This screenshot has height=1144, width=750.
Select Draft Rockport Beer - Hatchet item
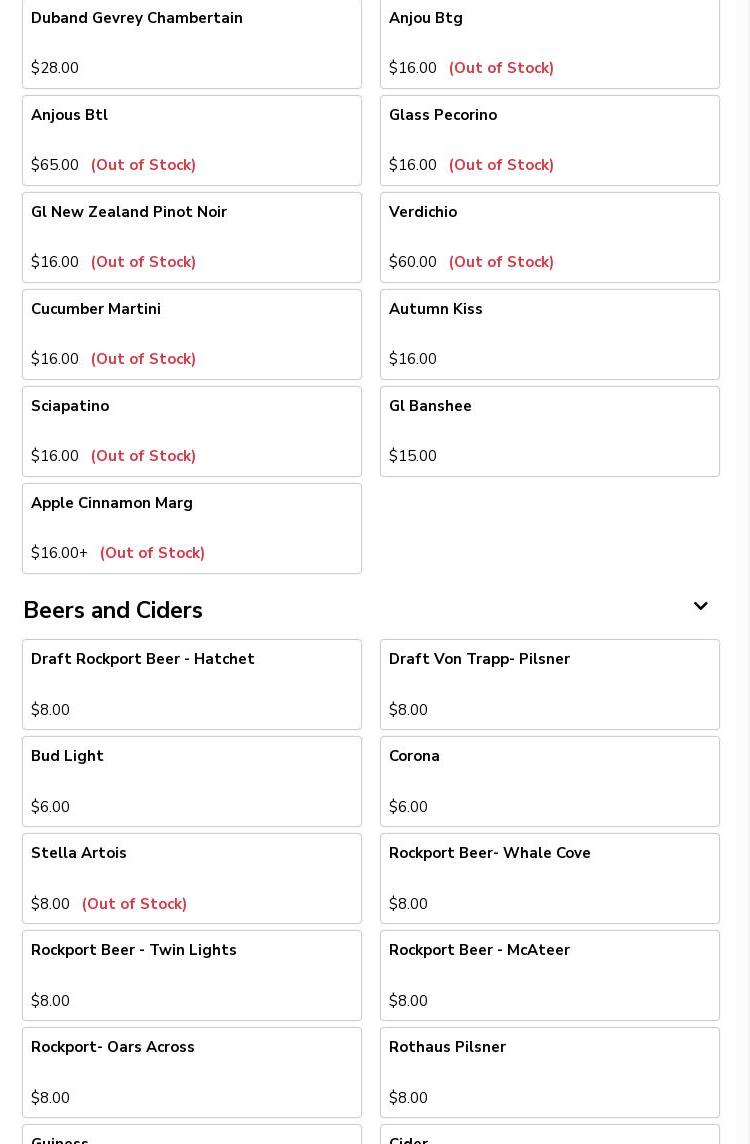pos(192,684)
